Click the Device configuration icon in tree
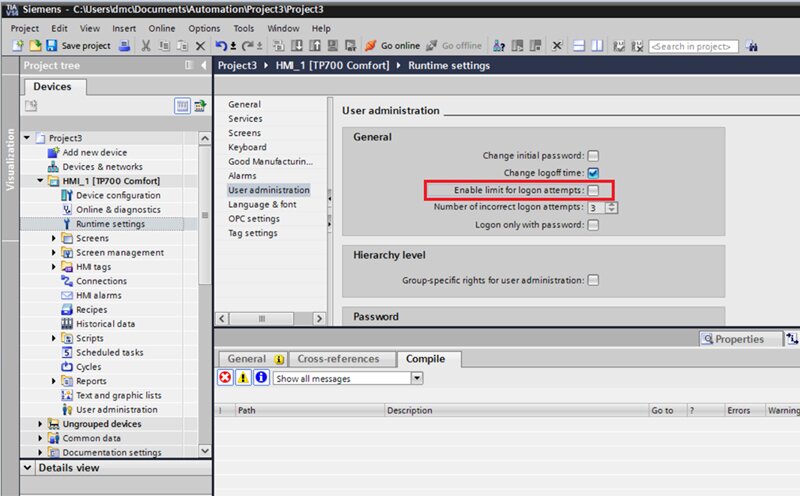 coord(67,195)
